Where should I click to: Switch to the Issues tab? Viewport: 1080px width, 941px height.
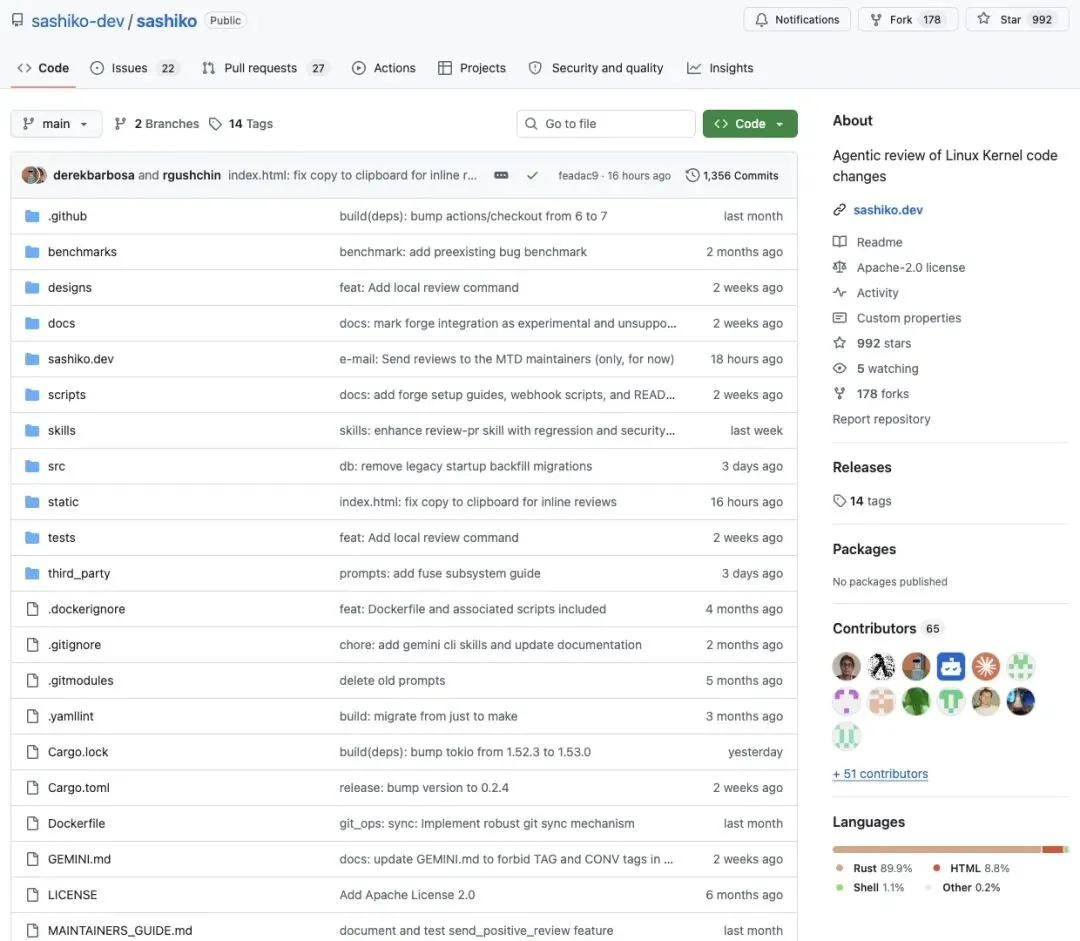click(135, 68)
